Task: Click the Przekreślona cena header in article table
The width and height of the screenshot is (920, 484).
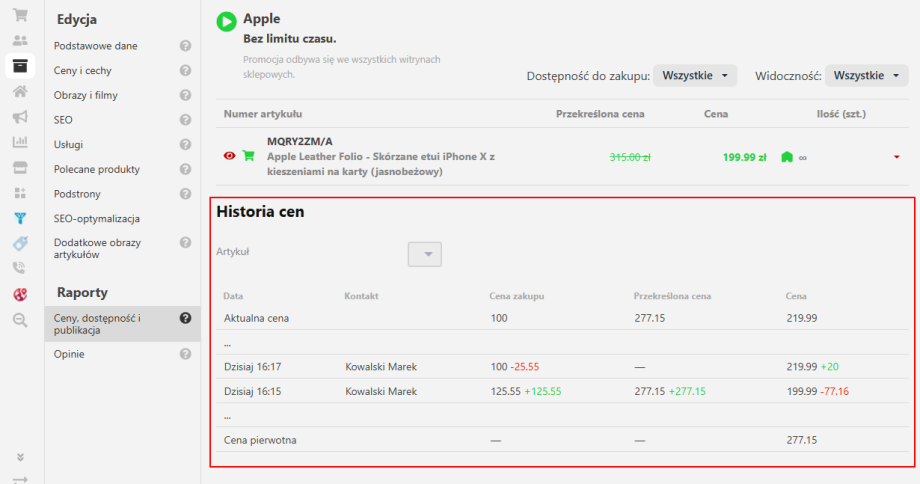Action: tap(600, 114)
